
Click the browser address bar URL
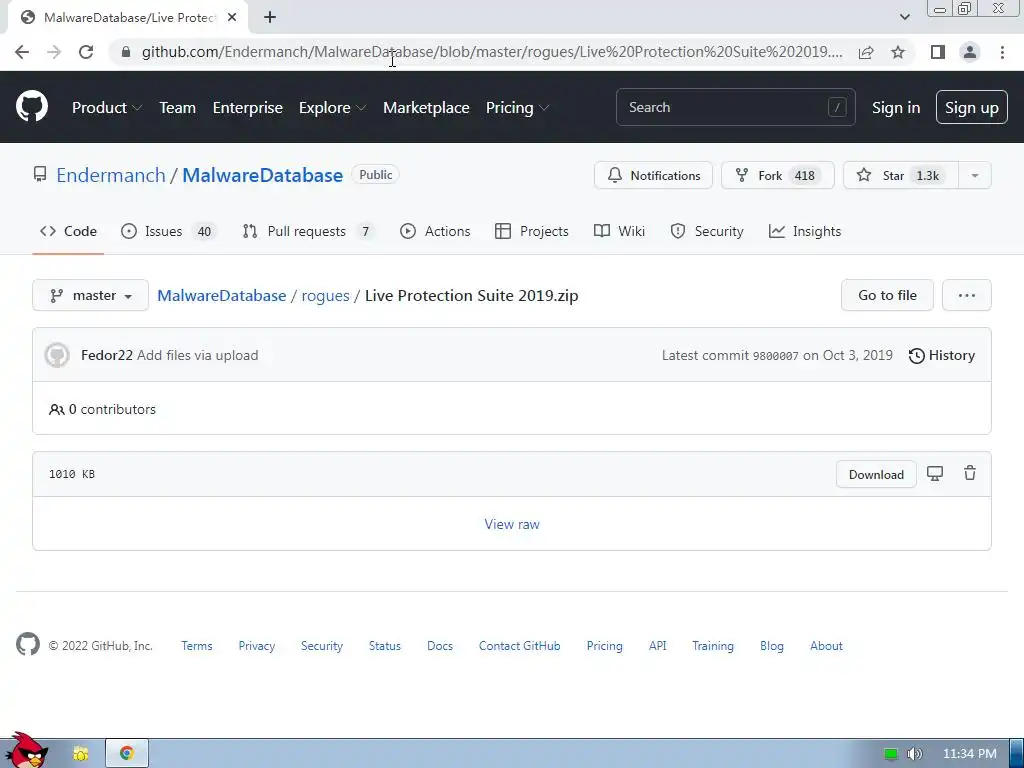492,52
